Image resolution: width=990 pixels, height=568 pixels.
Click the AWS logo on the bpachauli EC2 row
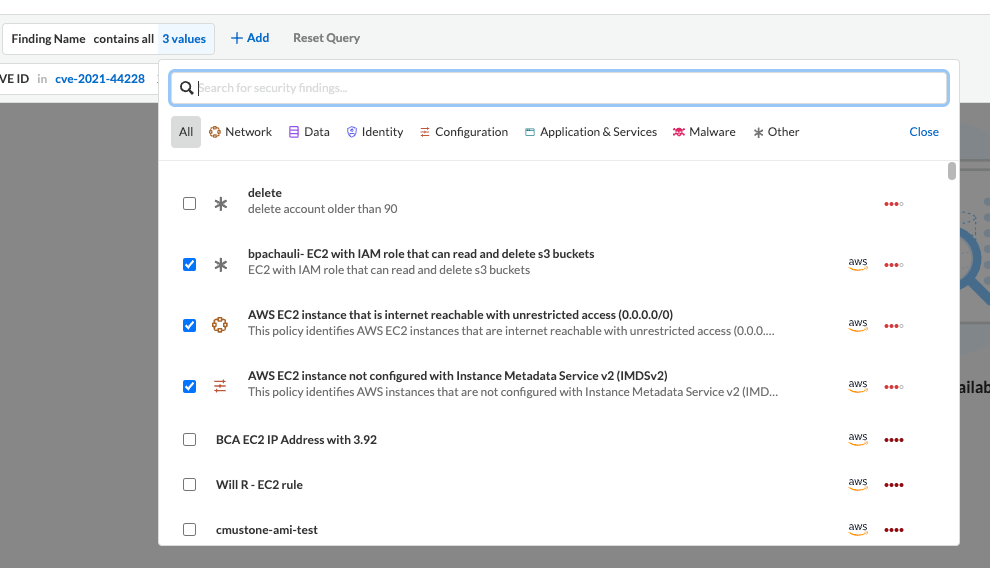point(857,264)
